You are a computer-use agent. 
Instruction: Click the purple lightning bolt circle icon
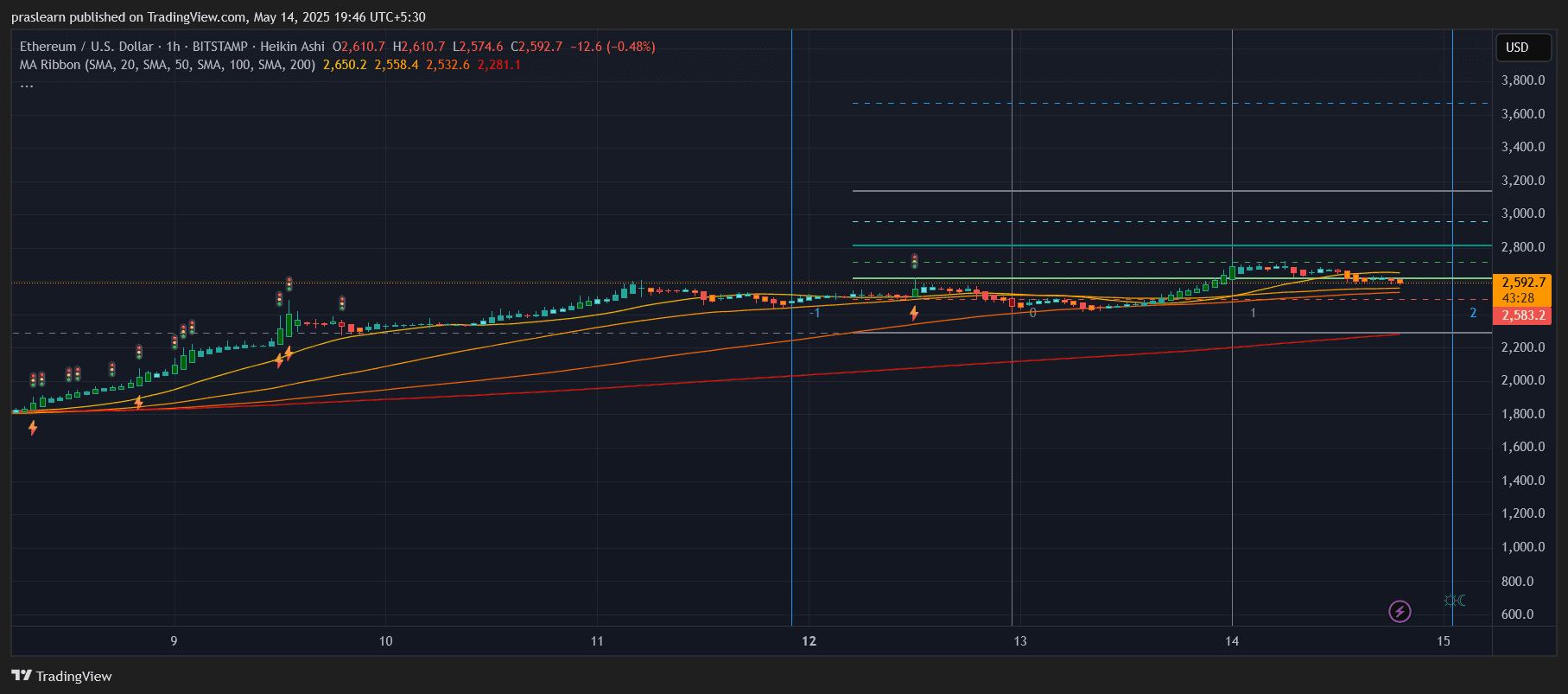[x=1400, y=612]
